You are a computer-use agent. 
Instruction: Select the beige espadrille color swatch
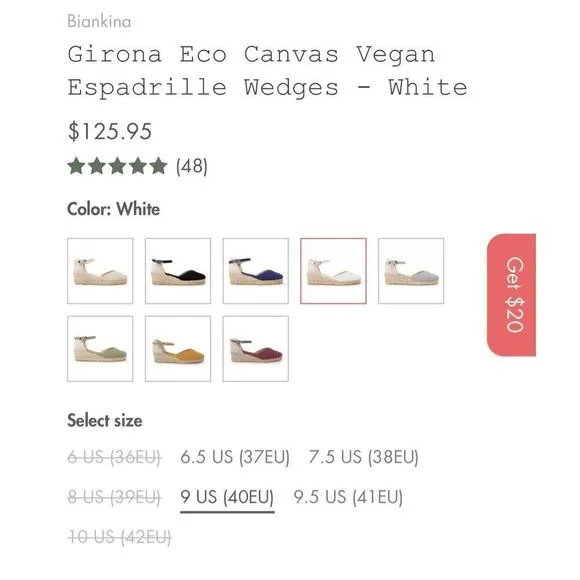100,271
